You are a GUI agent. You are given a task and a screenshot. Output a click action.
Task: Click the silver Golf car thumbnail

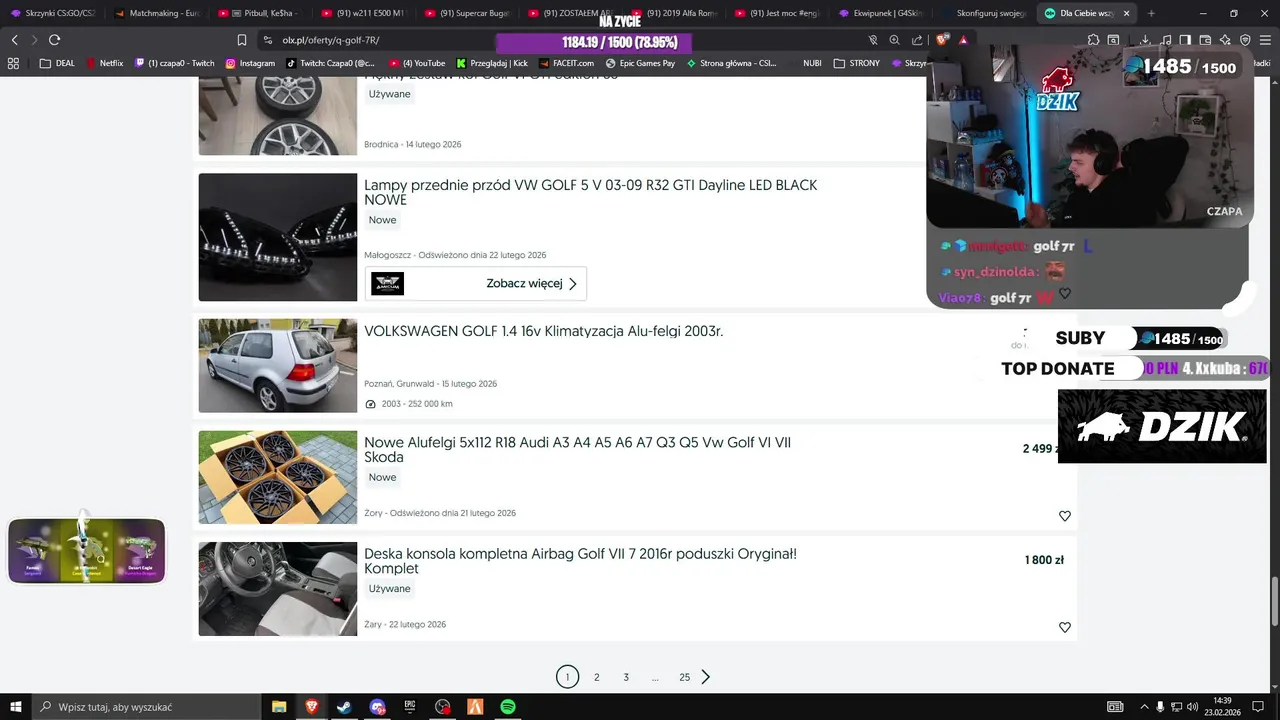pos(277,365)
